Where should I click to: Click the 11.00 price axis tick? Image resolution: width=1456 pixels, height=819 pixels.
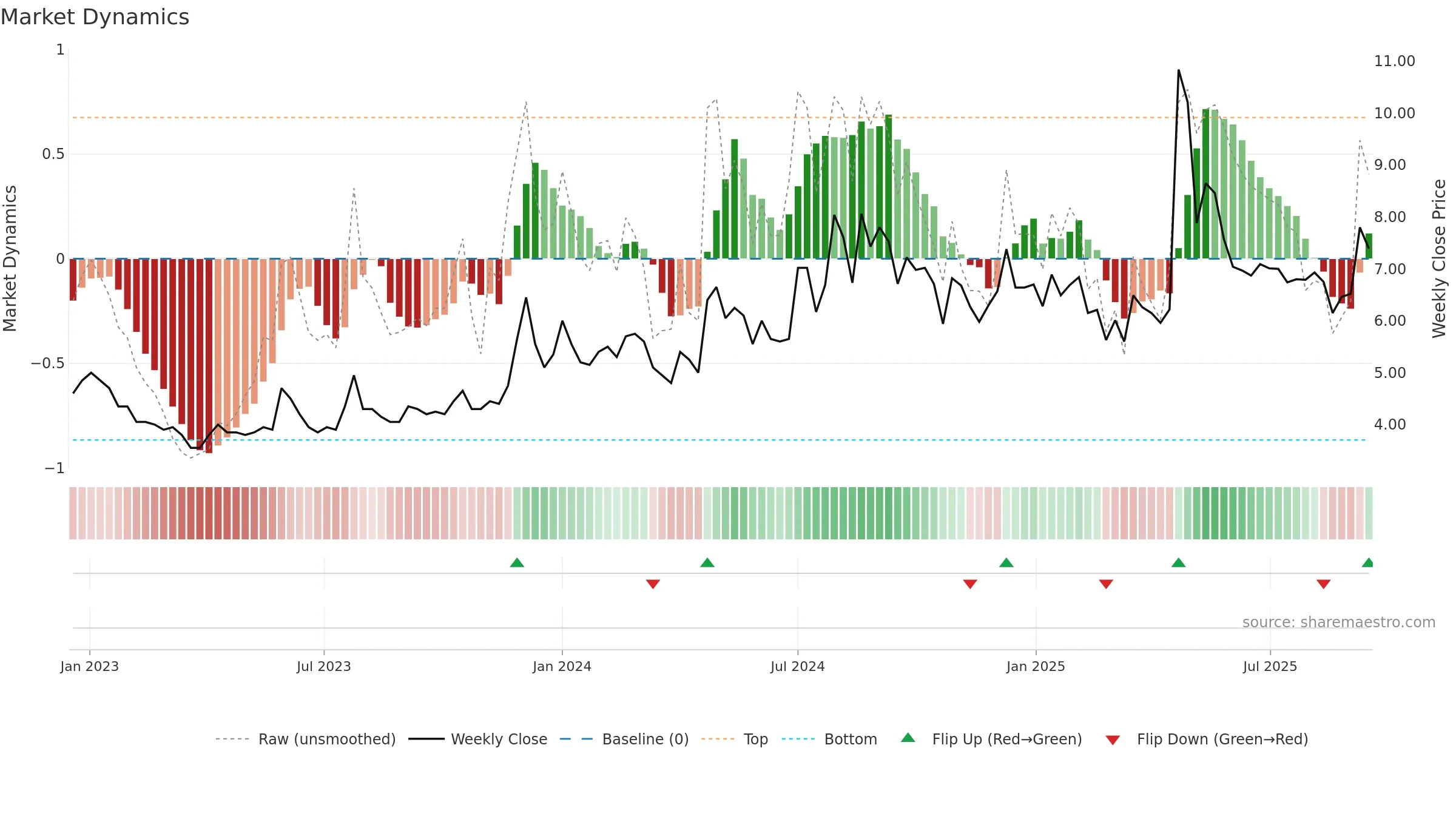point(1395,61)
